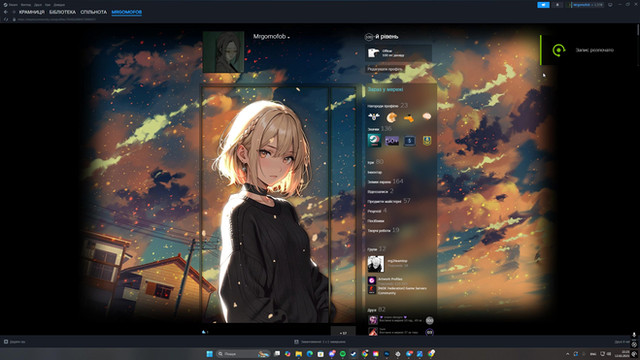This screenshot has width=640, height=360.
Task: Open the notifications bell in title bar
Action: [558, 5]
